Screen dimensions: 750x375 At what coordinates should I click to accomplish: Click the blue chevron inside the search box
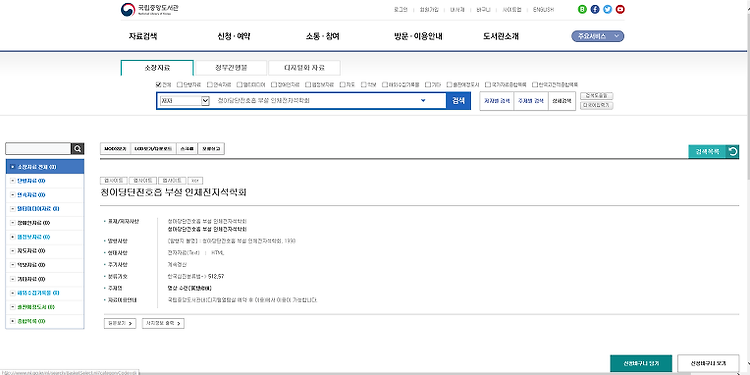click(423, 100)
